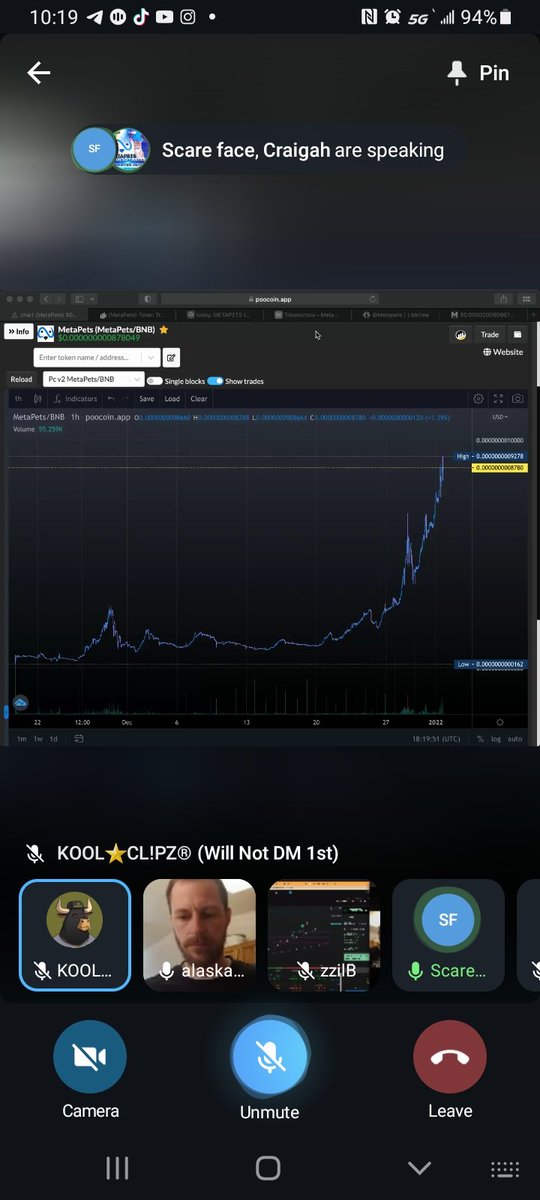The height and width of the screenshot is (1200, 540).
Task: Take chart snapshot with camera icon
Action: pyautogui.click(x=517, y=398)
